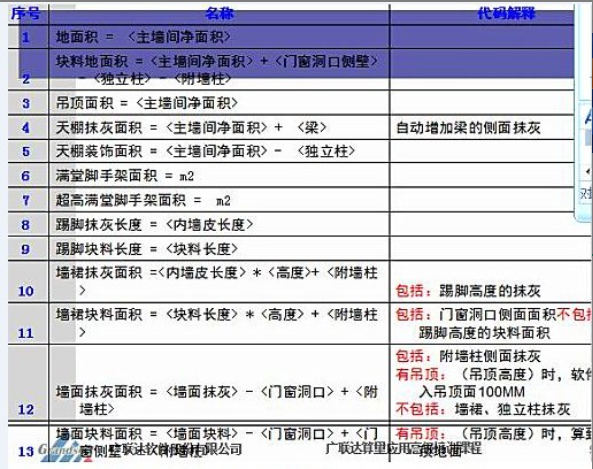Image resolution: width=593 pixels, height=469 pixels.
Task: Click the 踢脚高度的块料面积 explanation text
Action: (484, 333)
